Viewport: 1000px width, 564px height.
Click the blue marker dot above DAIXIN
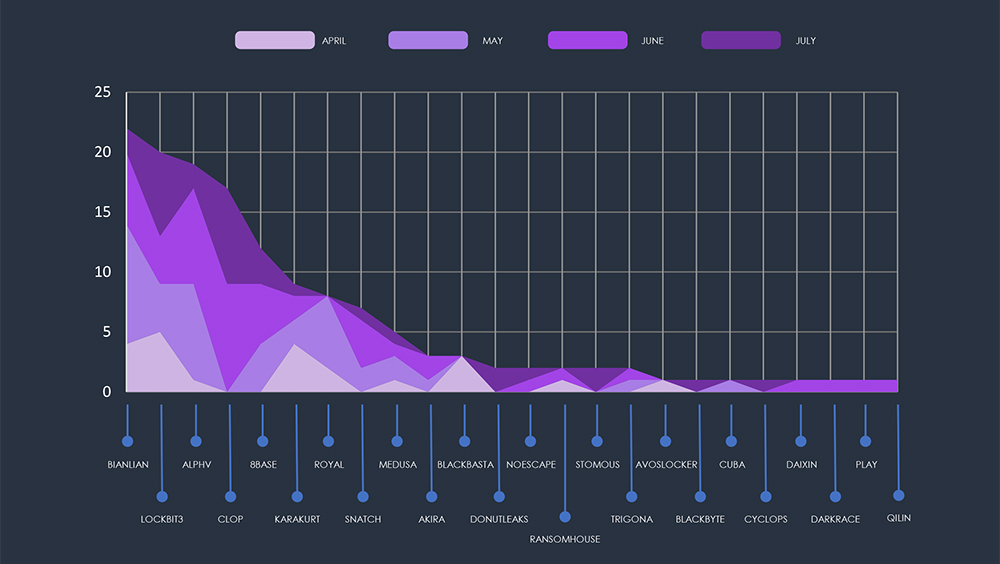coord(800,441)
